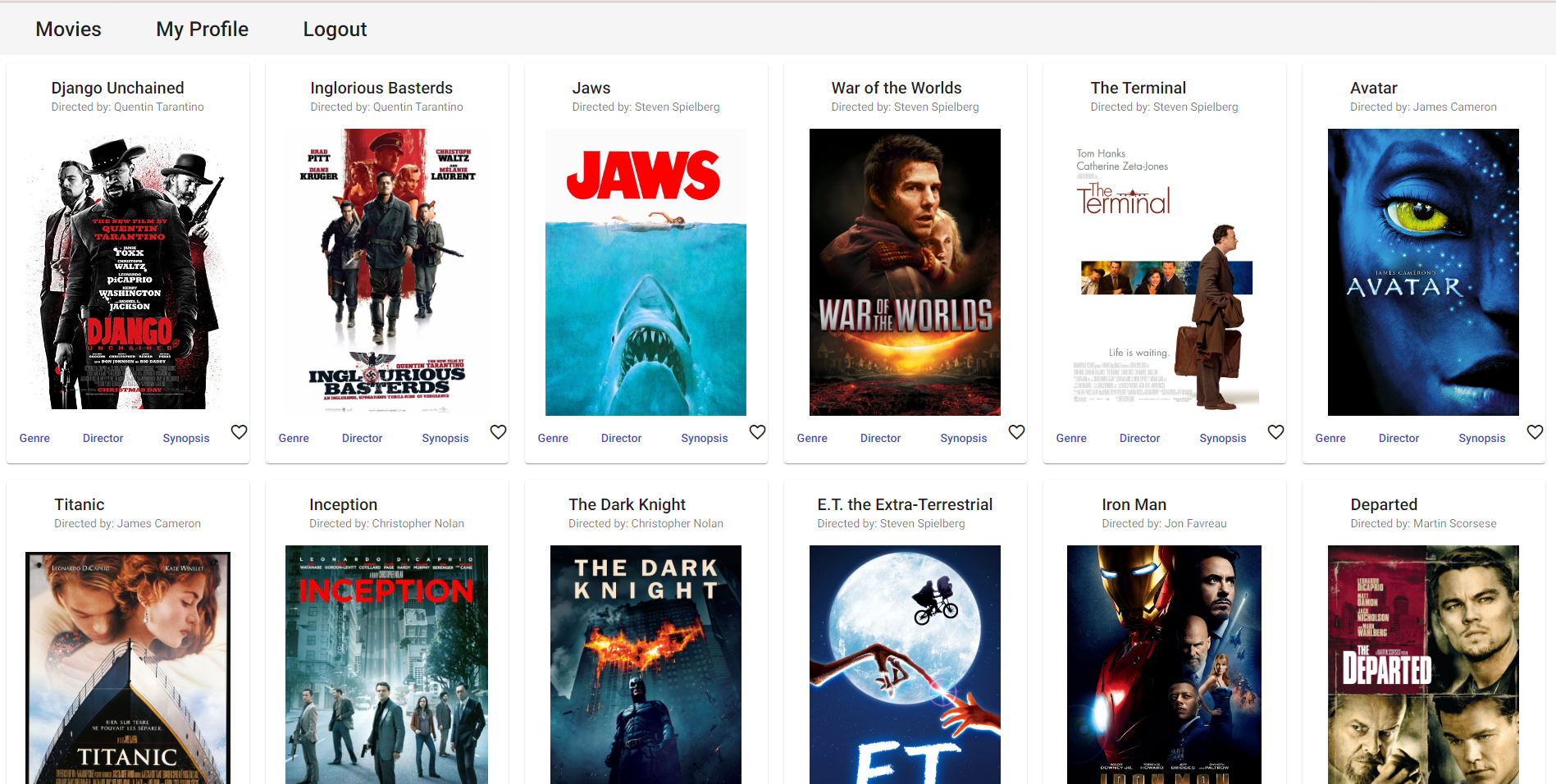Show Director info for The Terminal
The width and height of the screenshot is (1556, 784).
[1140, 438]
